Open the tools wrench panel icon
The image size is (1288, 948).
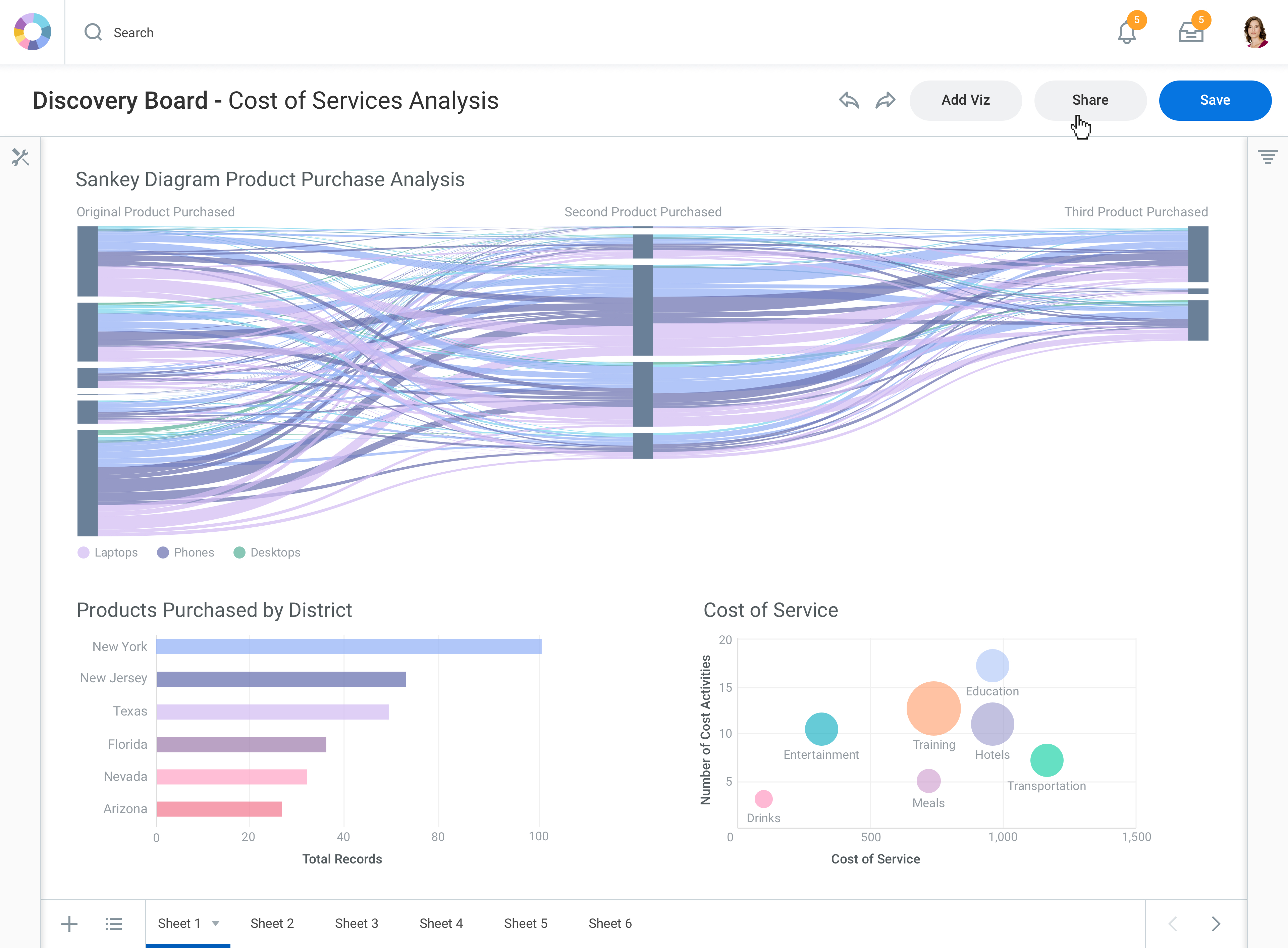(21, 157)
